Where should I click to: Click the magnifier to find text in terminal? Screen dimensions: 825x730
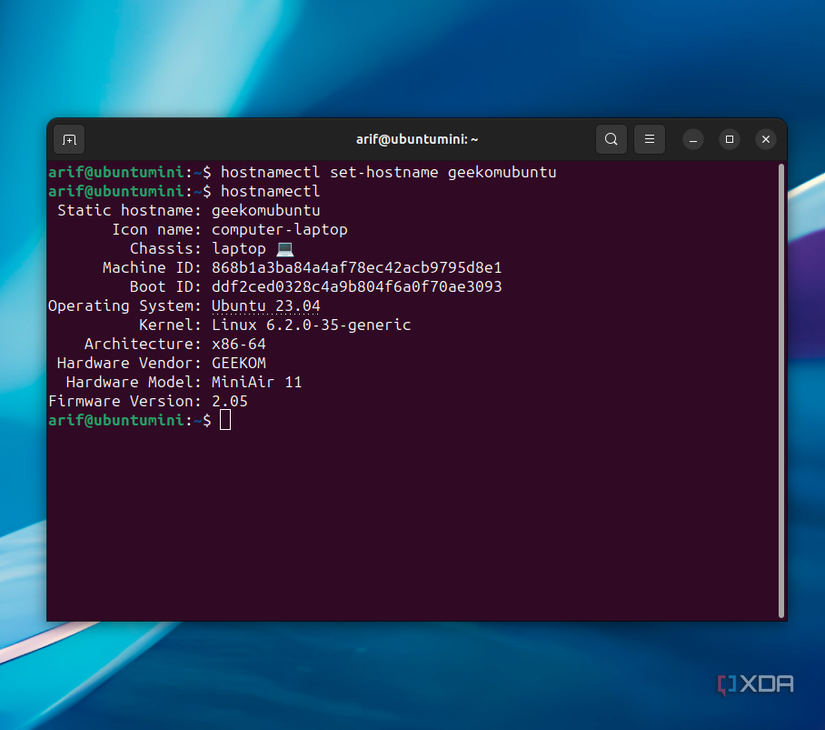611,139
